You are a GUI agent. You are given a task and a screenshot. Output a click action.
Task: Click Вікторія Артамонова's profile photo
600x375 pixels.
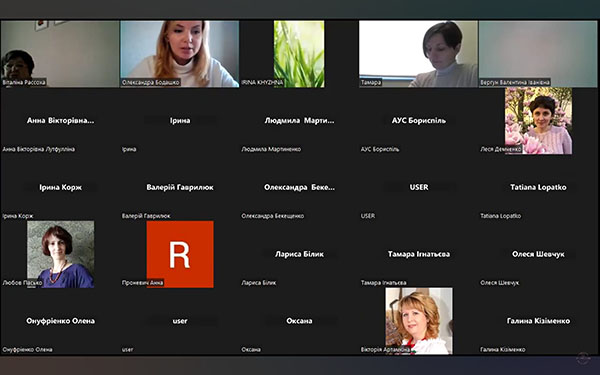click(419, 321)
